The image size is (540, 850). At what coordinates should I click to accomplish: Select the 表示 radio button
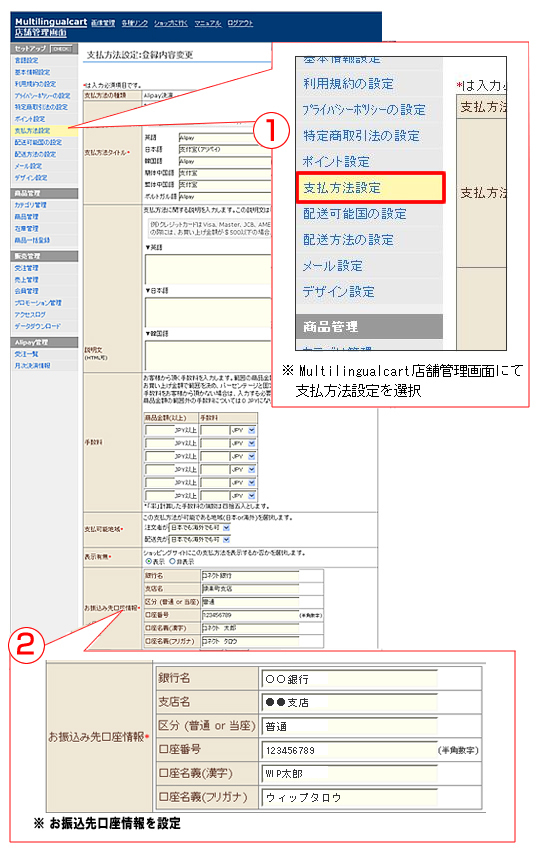coord(149,562)
